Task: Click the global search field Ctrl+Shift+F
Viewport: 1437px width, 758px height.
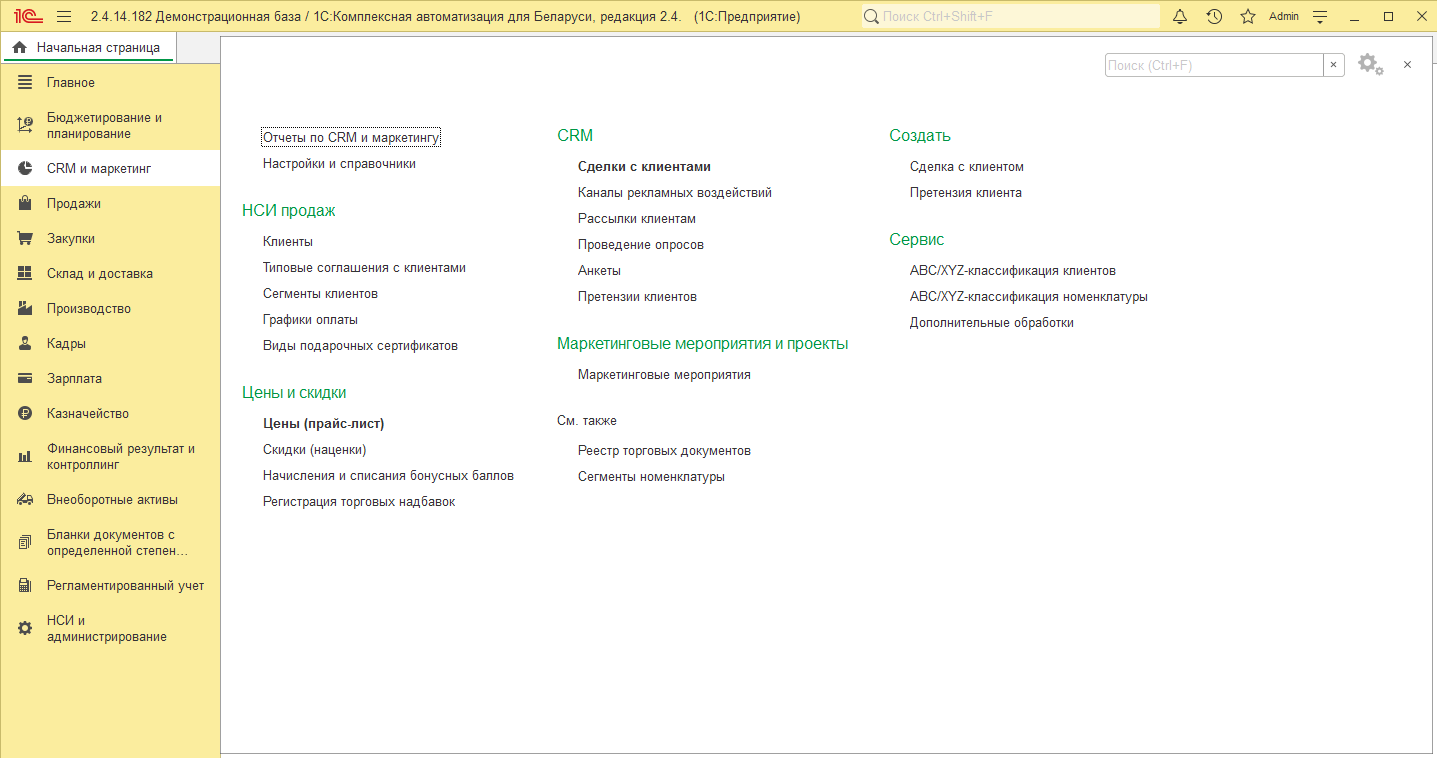Action: (1010, 16)
